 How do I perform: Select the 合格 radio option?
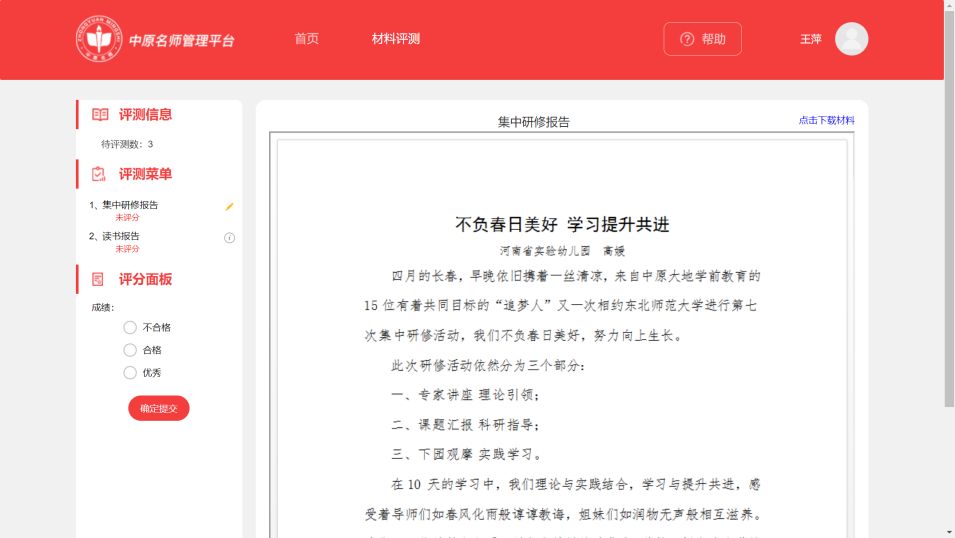pos(130,350)
